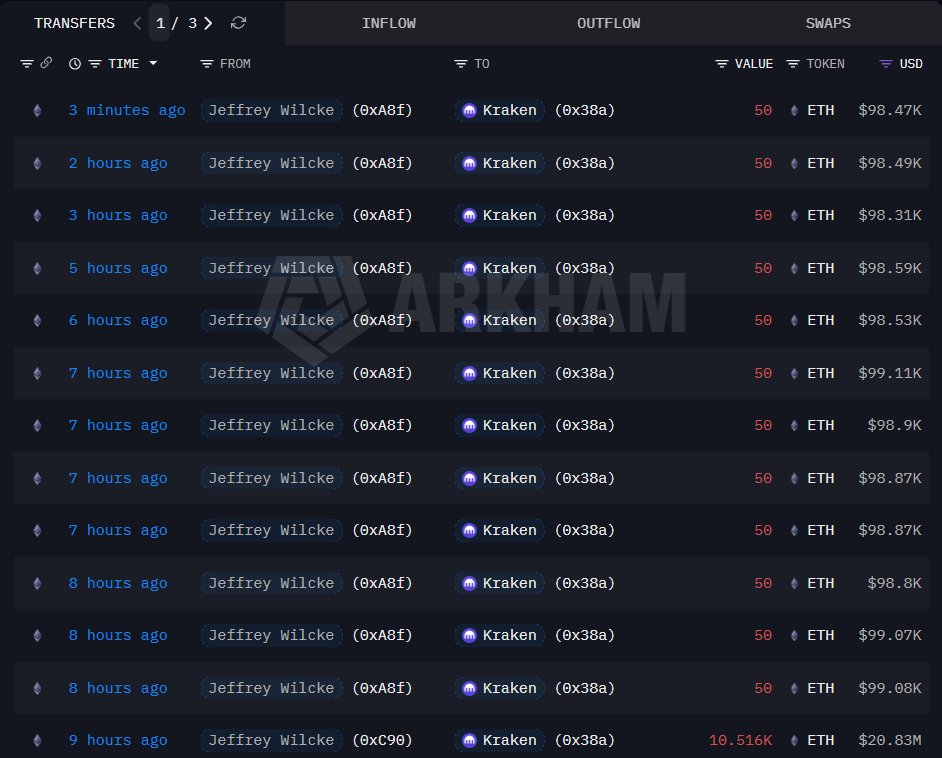The width and height of the screenshot is (942, 758).
Task: Open Kraken entity in 2 hours ago row
Action: (500, 163)
